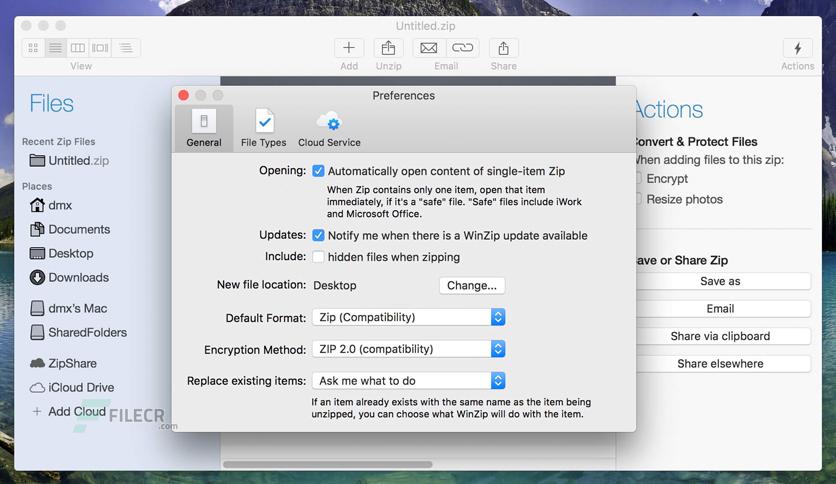This screenshot has width=836, height=484.
Task: Click the Email envelope toolbar icon
Action: [429, 48]
